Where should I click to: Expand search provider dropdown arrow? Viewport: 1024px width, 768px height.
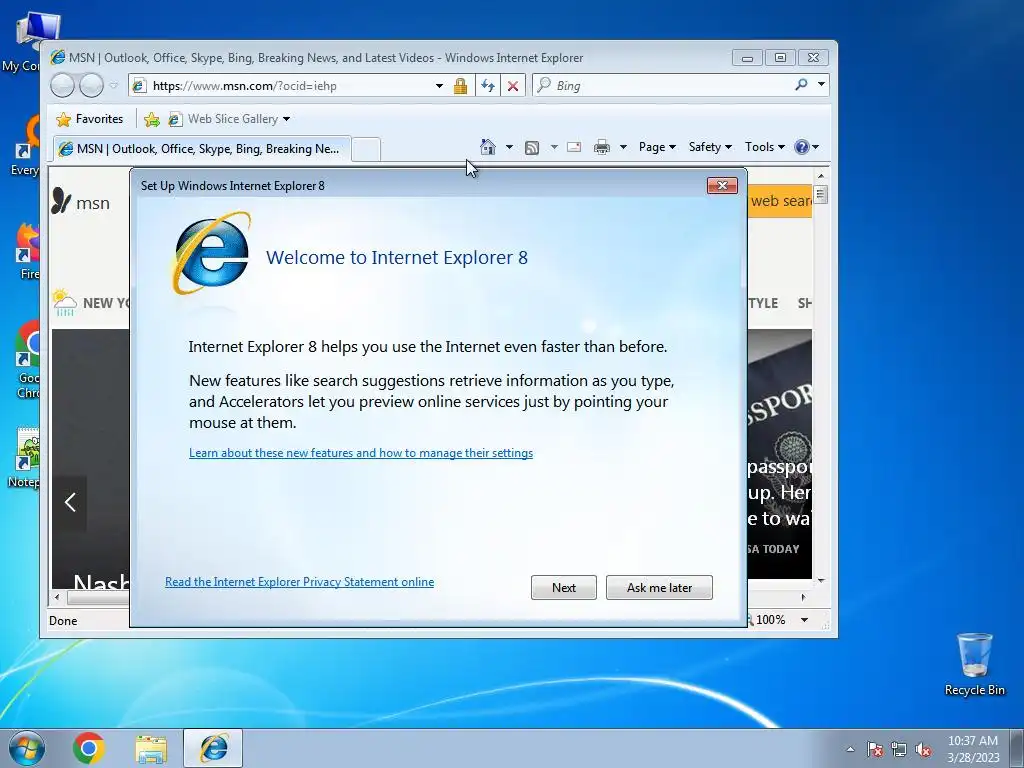(x=821, y=85)
